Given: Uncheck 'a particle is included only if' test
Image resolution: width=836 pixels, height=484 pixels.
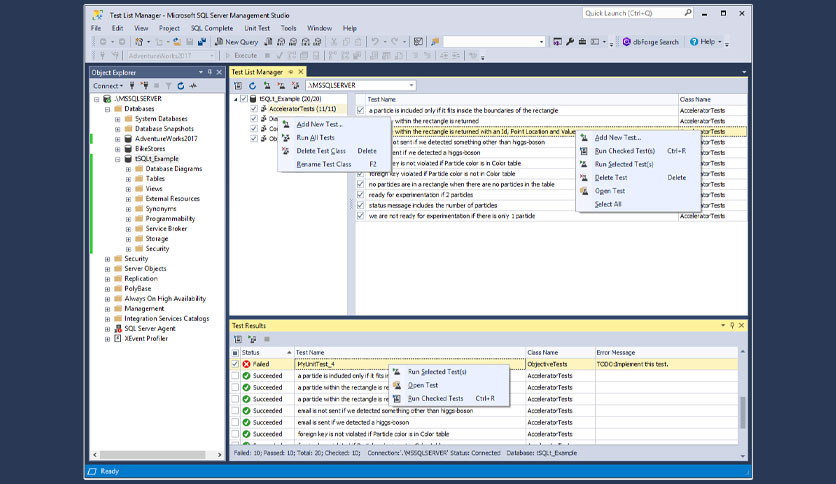Looking at the screenshot, I should [360, 110].
